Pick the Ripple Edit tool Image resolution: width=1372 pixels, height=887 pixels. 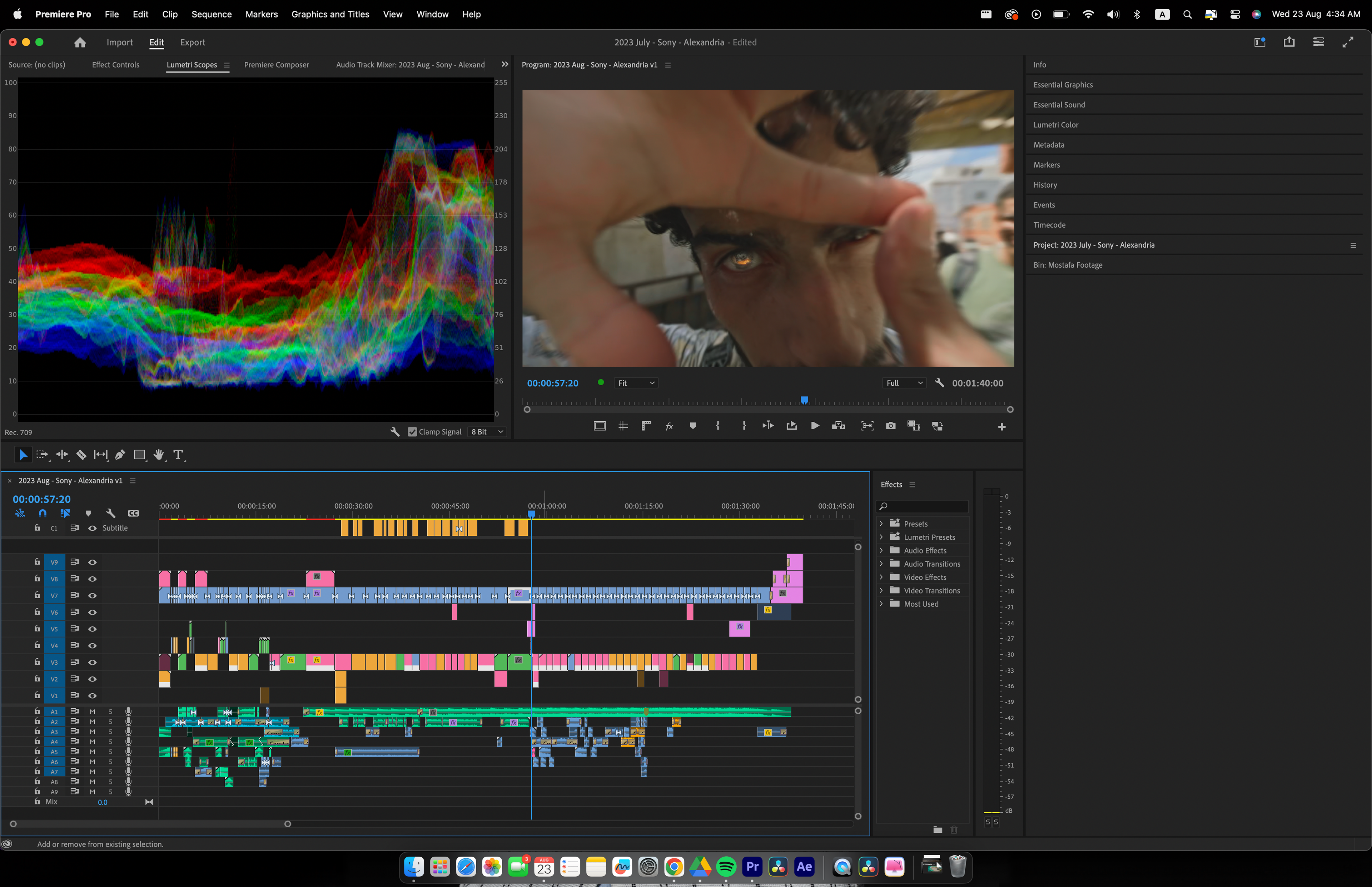point(61,455)
